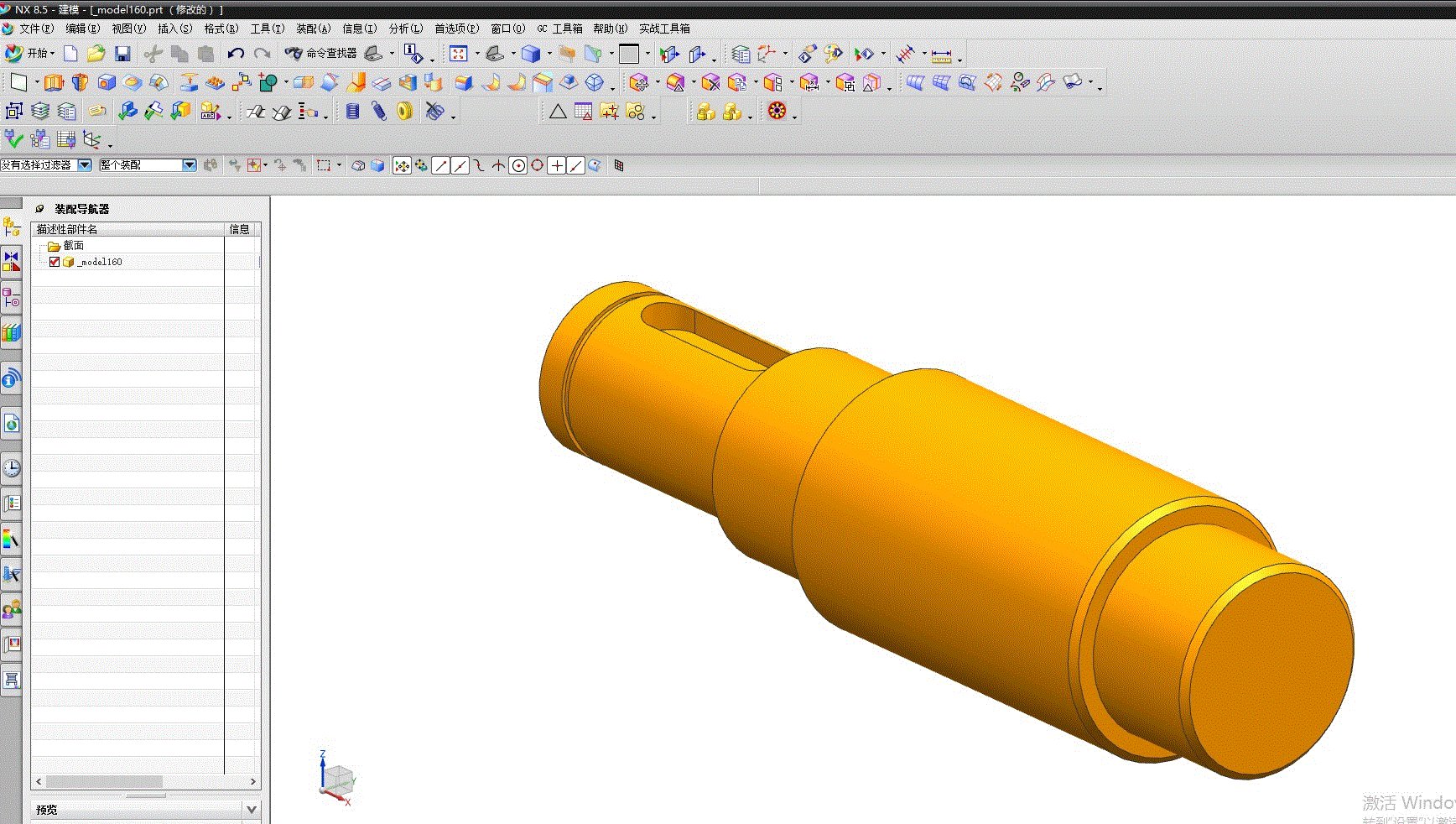The image size is (1456, 824).
Task: Click the Move Face icon
Action: pyautogui.click(x=638, y=82)
